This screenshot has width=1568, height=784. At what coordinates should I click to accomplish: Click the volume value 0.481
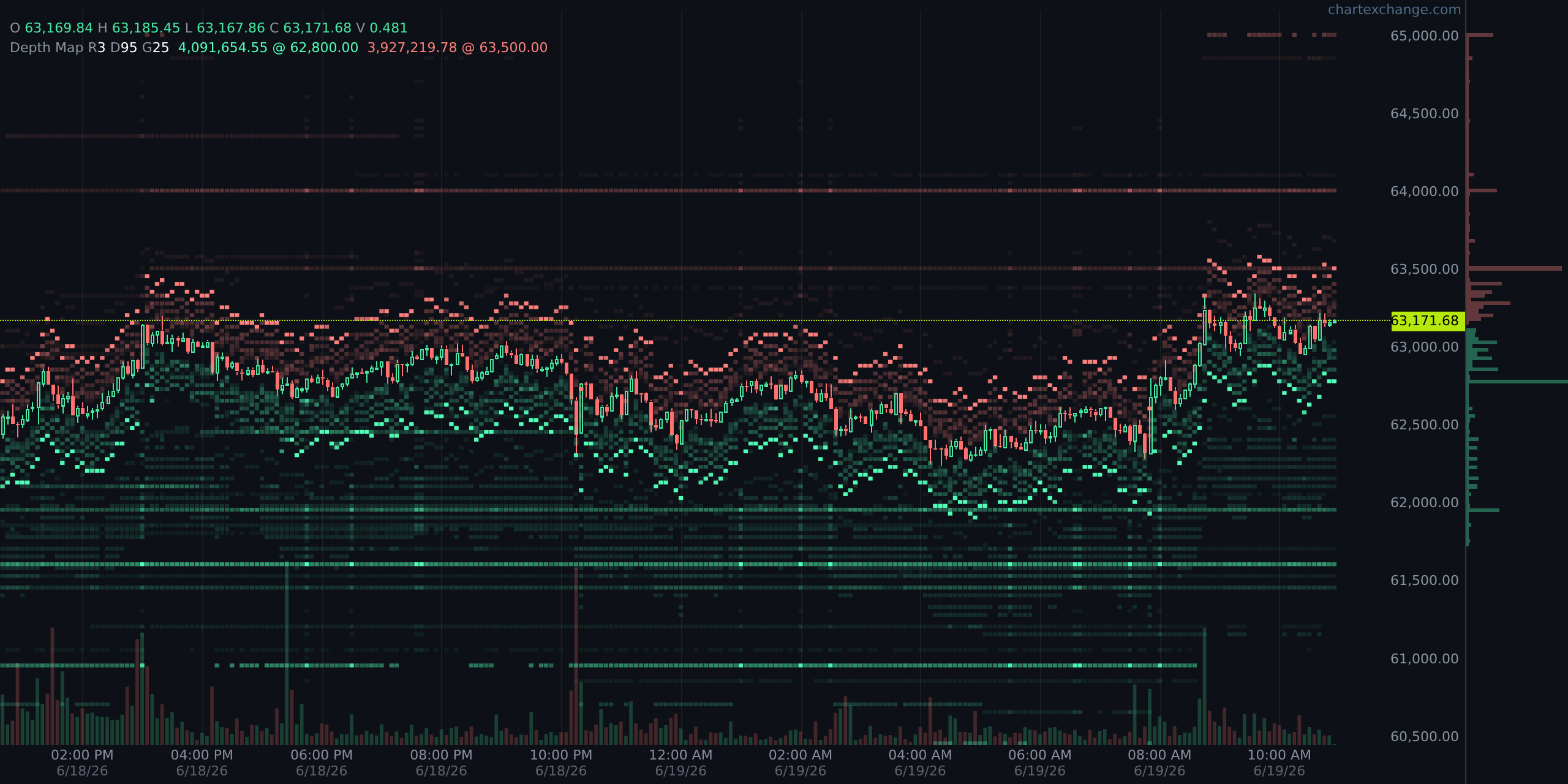(x=388, y=28)
